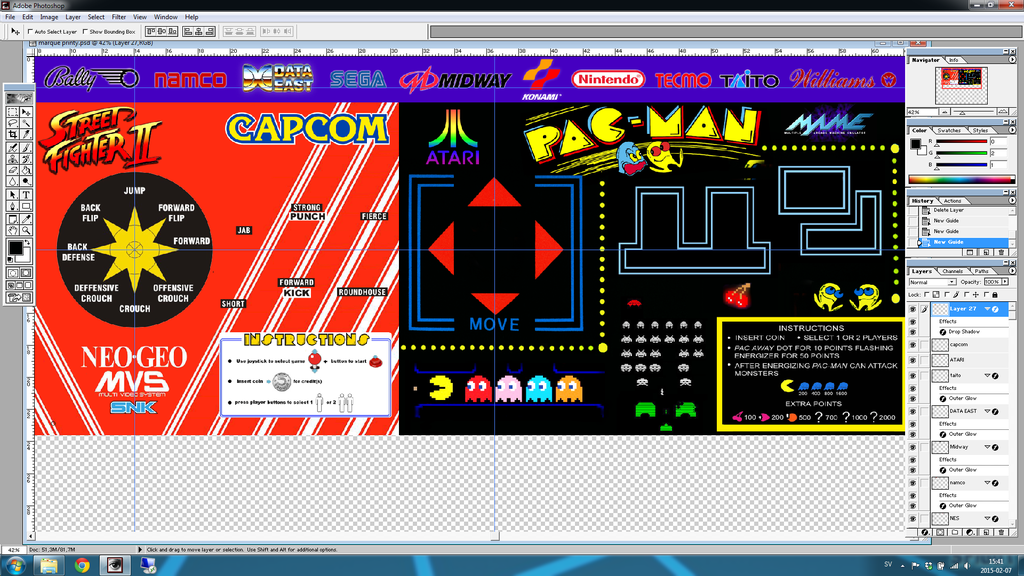Screen dimensions: 1024x576
Task: Collapse Layer 27 effects triangle
Action: point(987,309)
